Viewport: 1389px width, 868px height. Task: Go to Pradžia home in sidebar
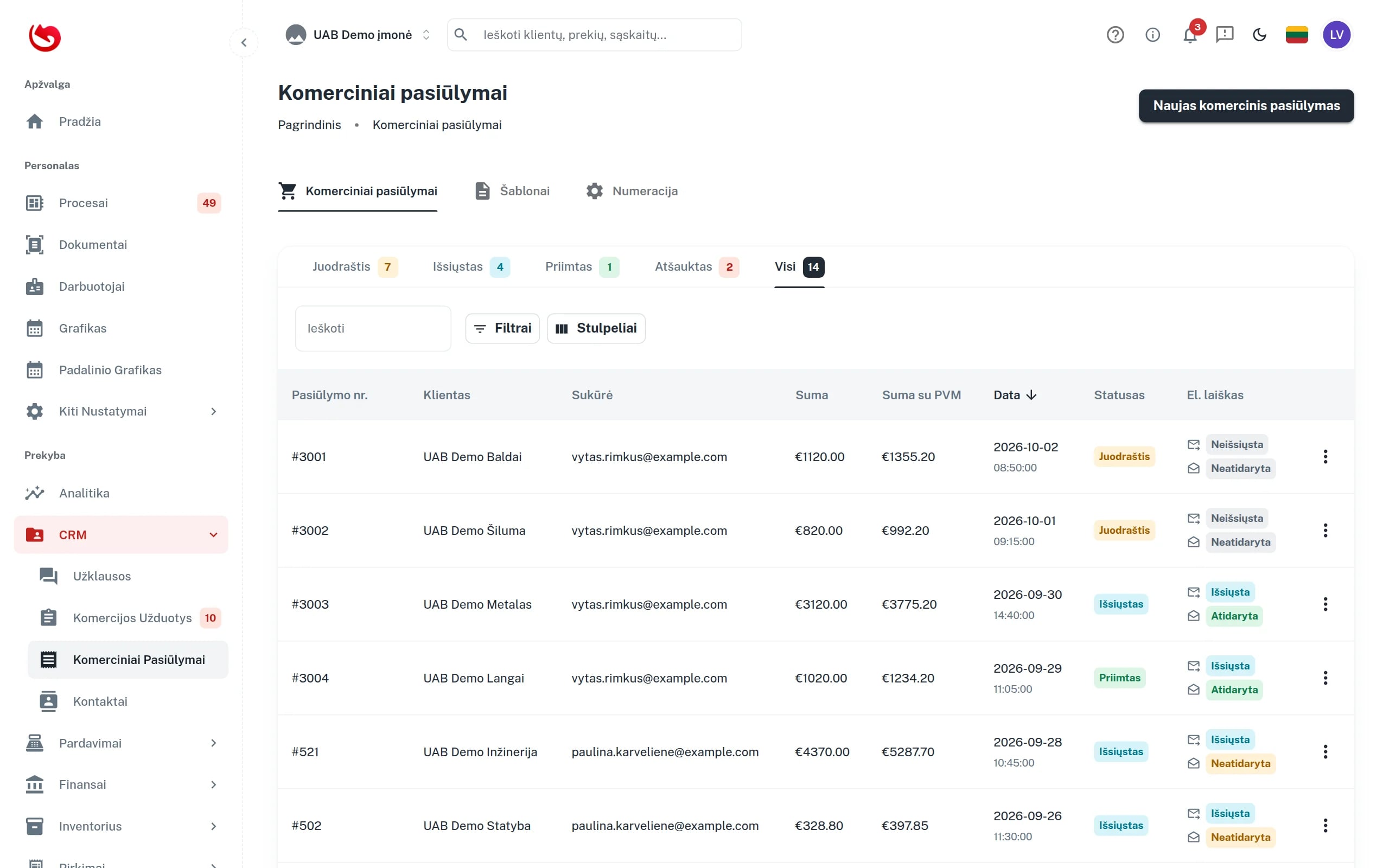[x=121, y=122]
